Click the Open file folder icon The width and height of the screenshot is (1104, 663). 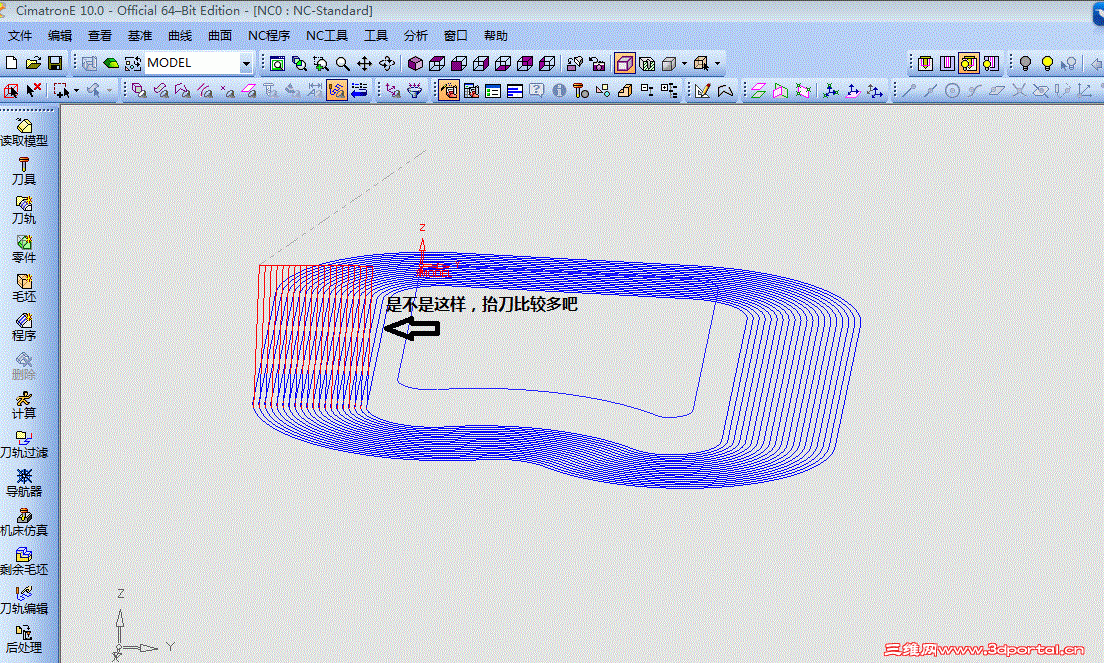click(33, 63)
